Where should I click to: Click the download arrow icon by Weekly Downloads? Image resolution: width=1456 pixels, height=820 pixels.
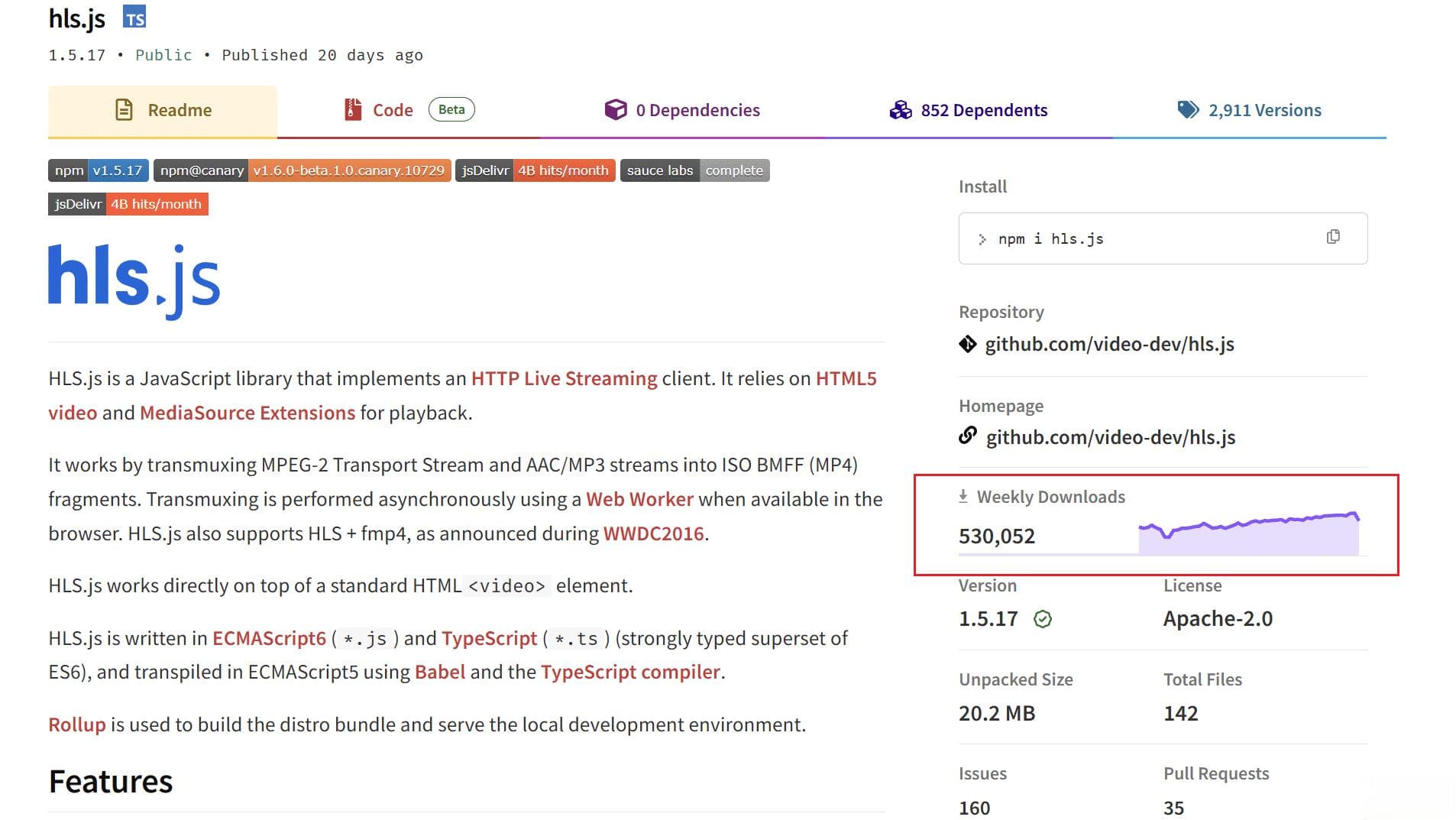[963, 497]
